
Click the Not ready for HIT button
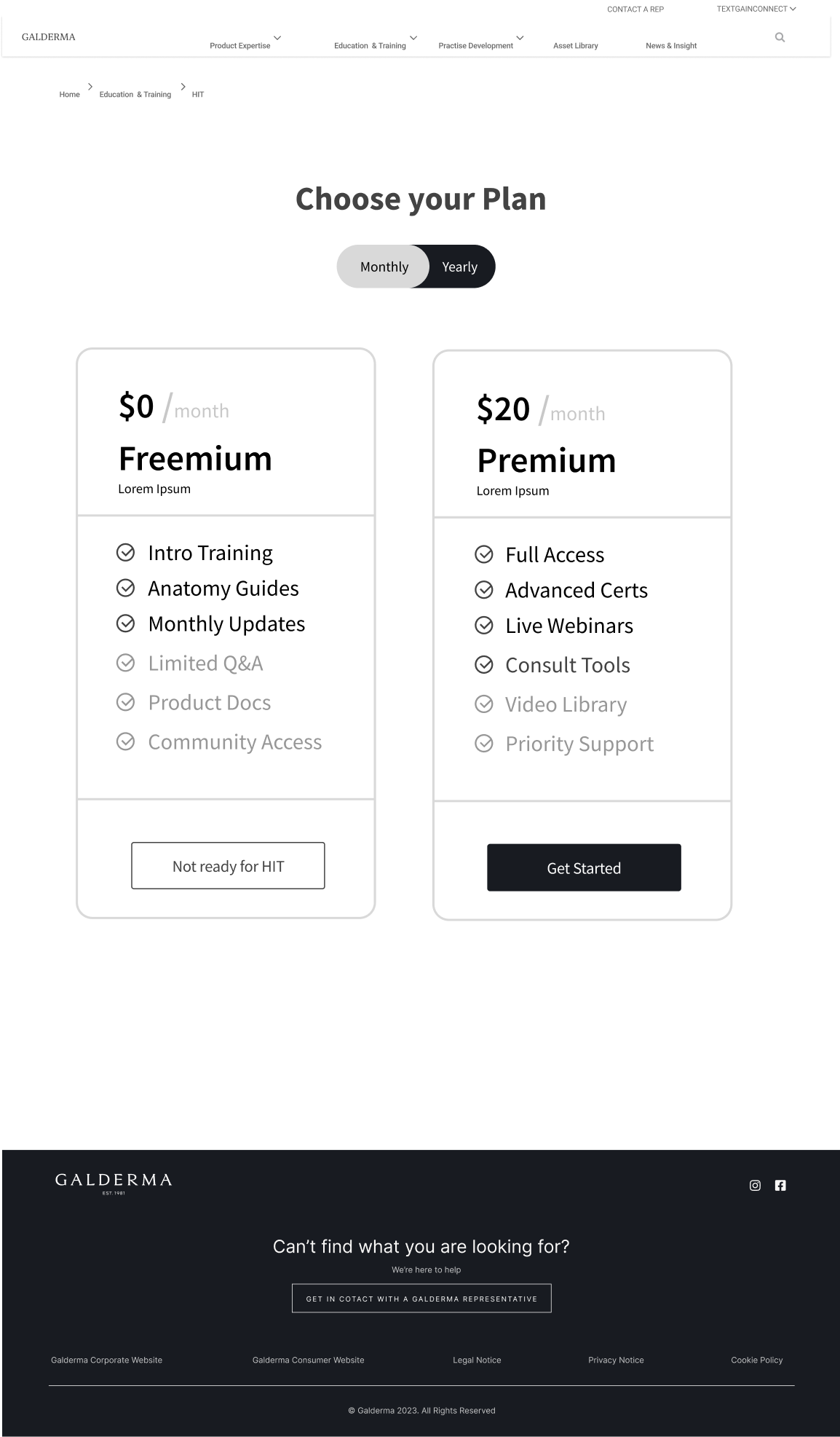[228, 866]
